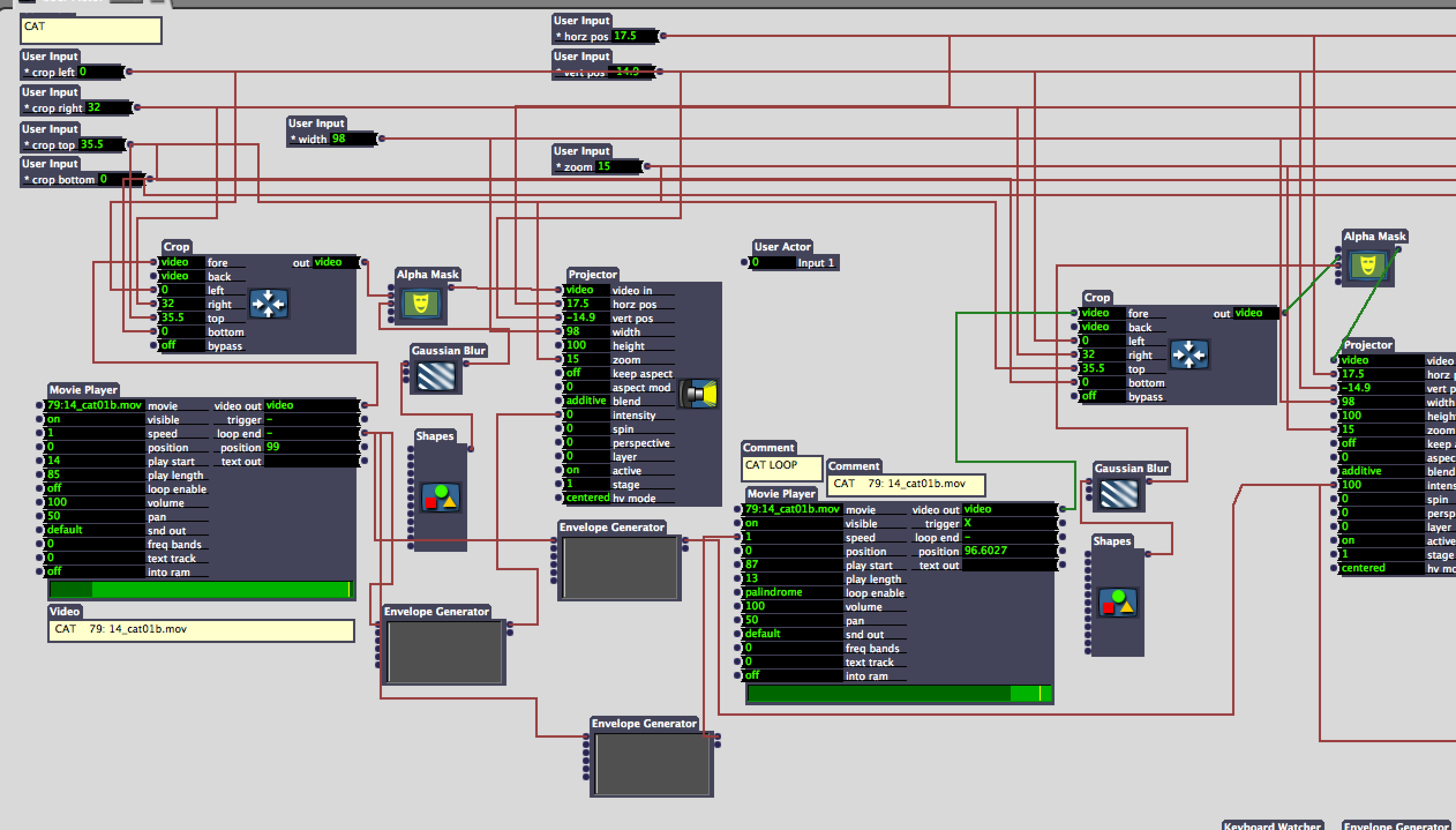
Task: Click the video out port of the left Movie Player
Action: [x=364, y=405]
